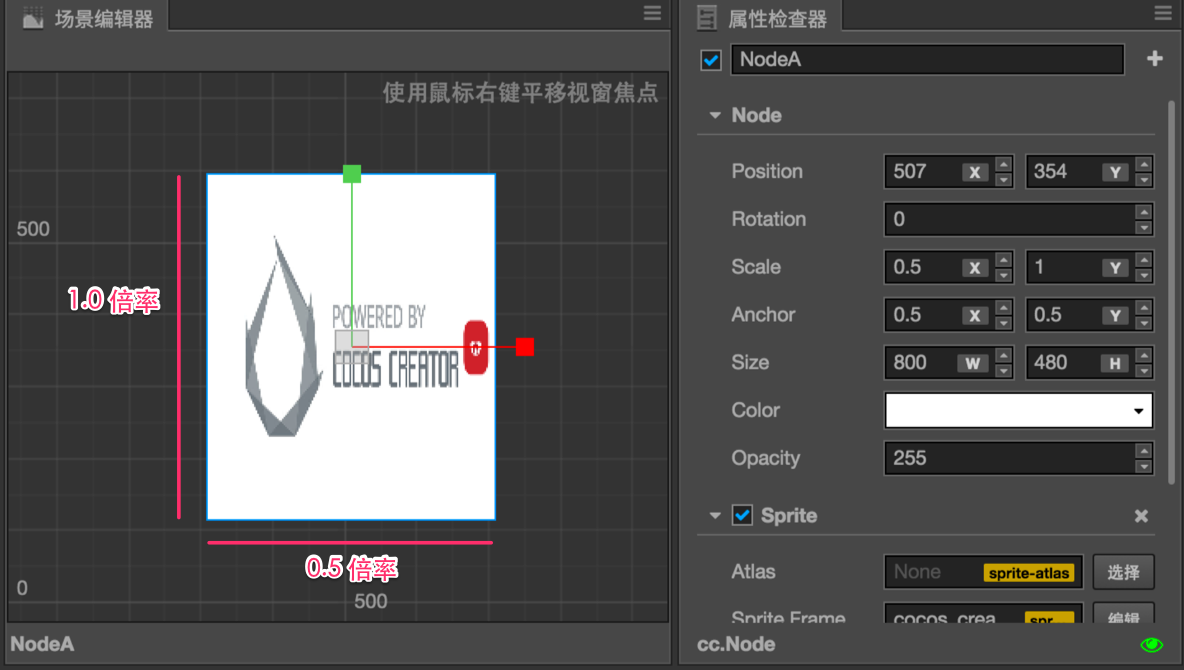Click the 选择 button next to Atlas
This screenshot has height=670, width=1184.
[x=1123, y=572]
